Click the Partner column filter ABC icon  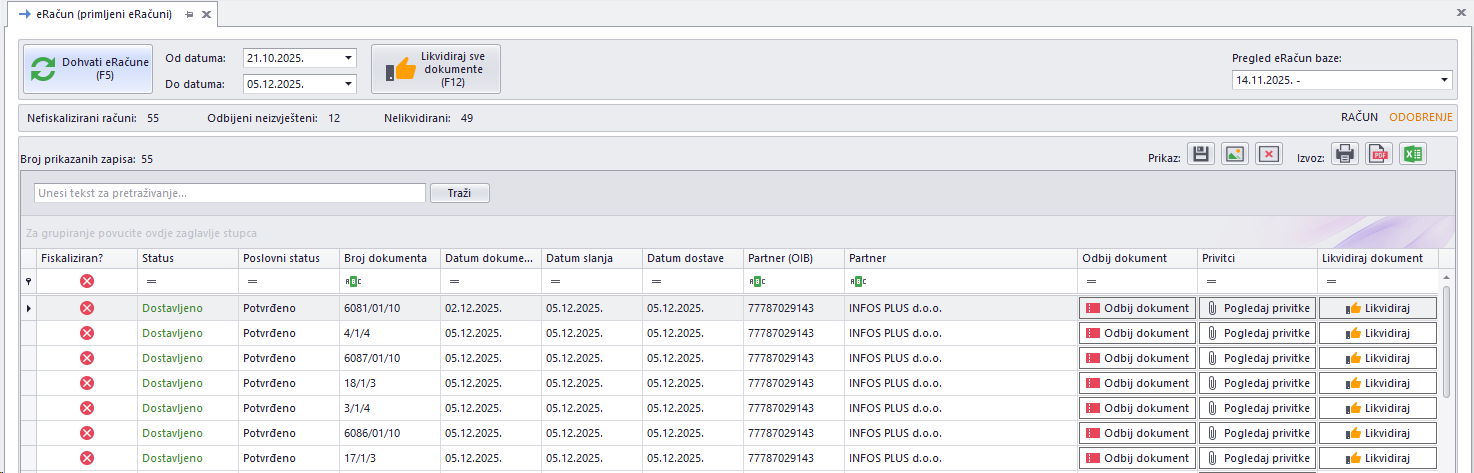pos(856,282)
